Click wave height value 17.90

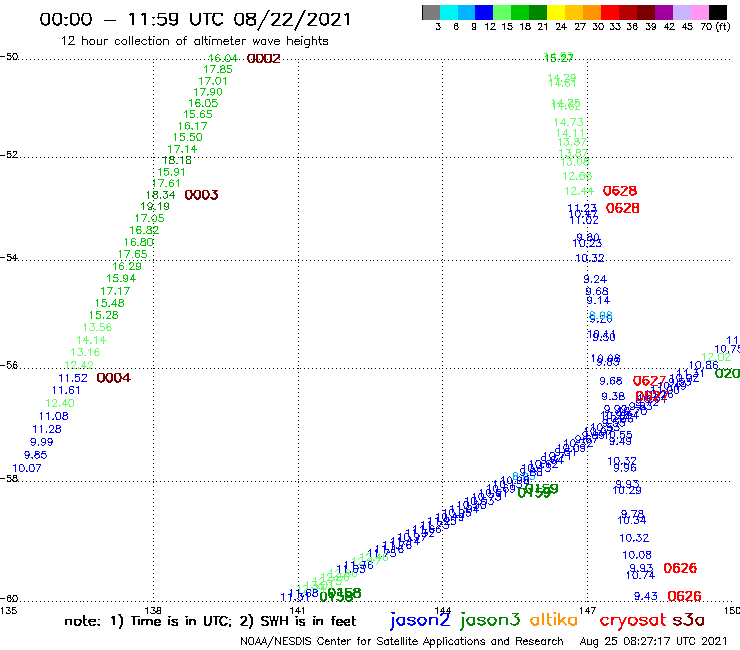208,92
